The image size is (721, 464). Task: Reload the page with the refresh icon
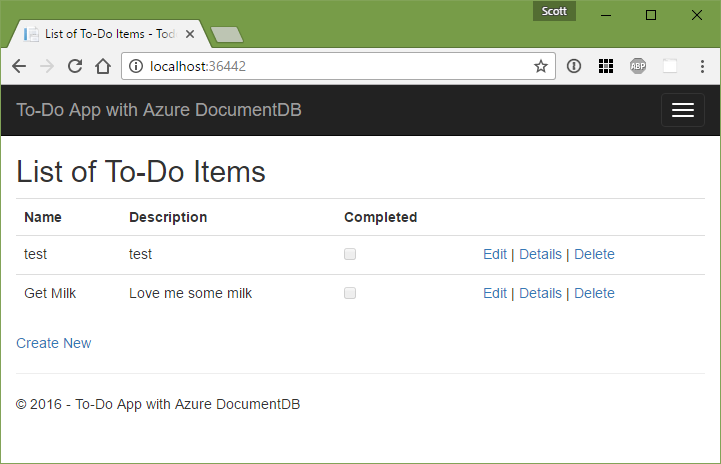pyautogui.click(x=75, y=66)
